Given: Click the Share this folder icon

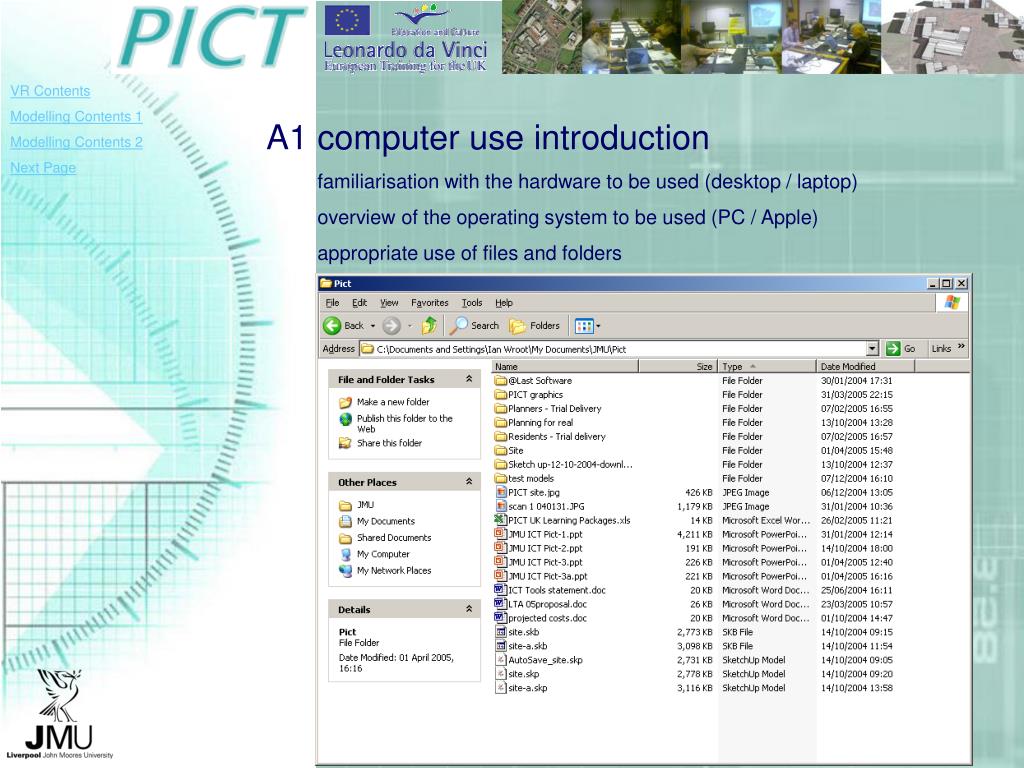Looking at the screenshot, I should pos(345,443).
